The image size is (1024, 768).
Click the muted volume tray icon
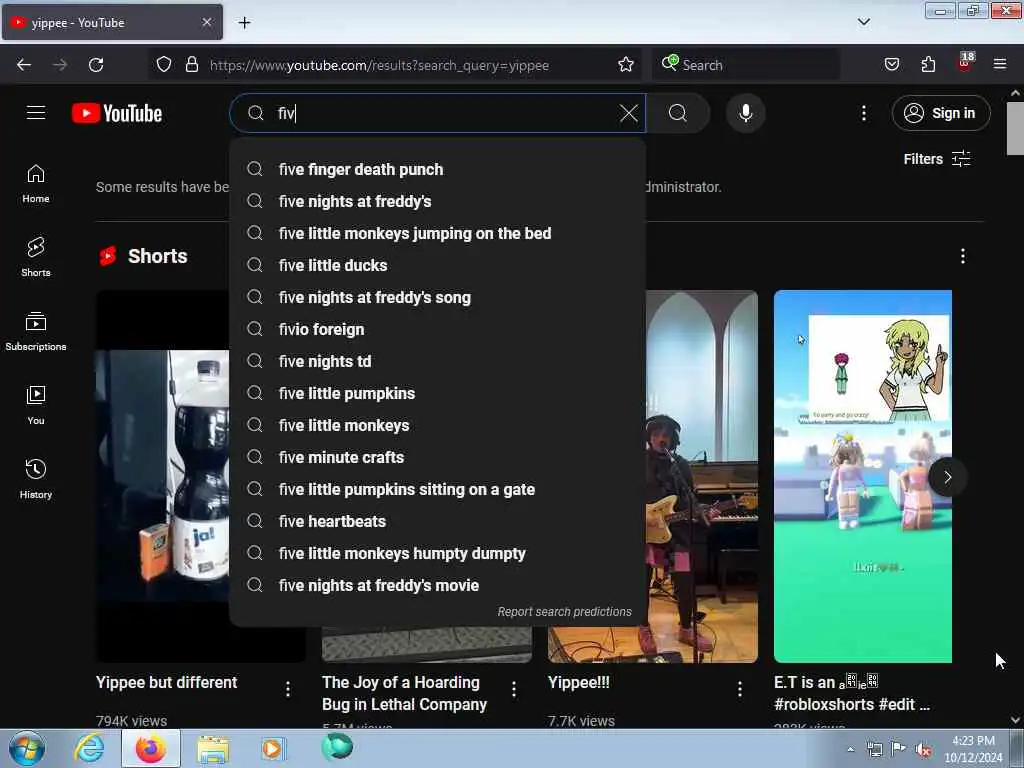923,750
